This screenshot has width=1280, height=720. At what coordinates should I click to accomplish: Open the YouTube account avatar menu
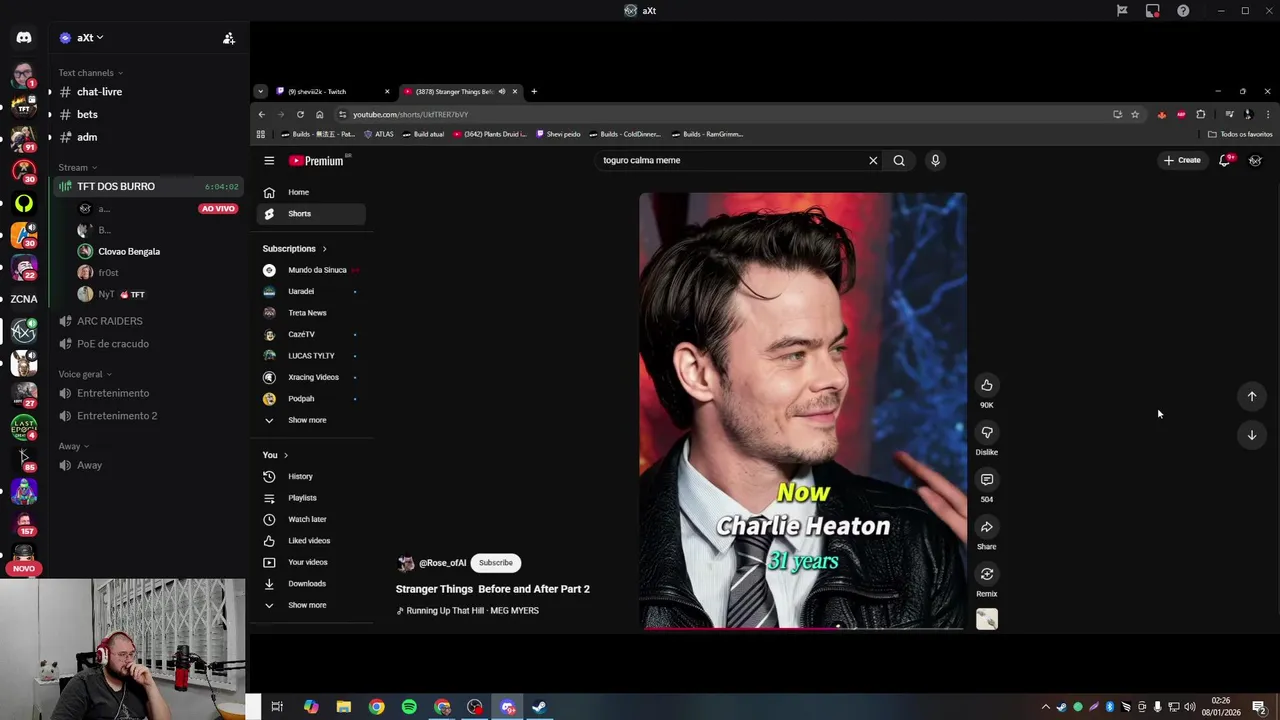click(1255, 160)
